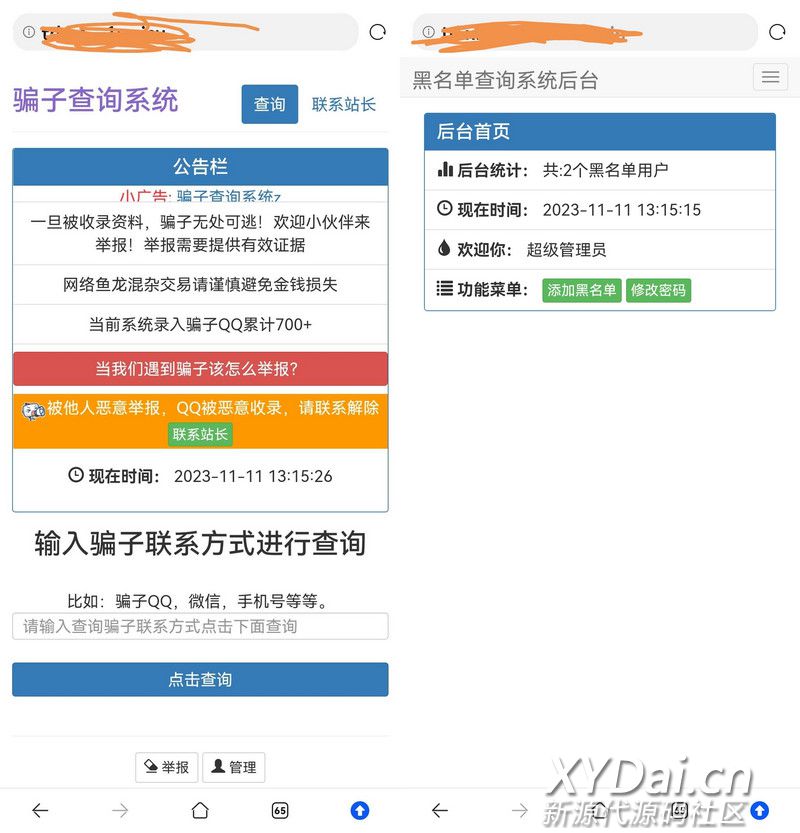
Task: Click the green 联系站长 button in orange banner
Action: [x=200, y=434]
